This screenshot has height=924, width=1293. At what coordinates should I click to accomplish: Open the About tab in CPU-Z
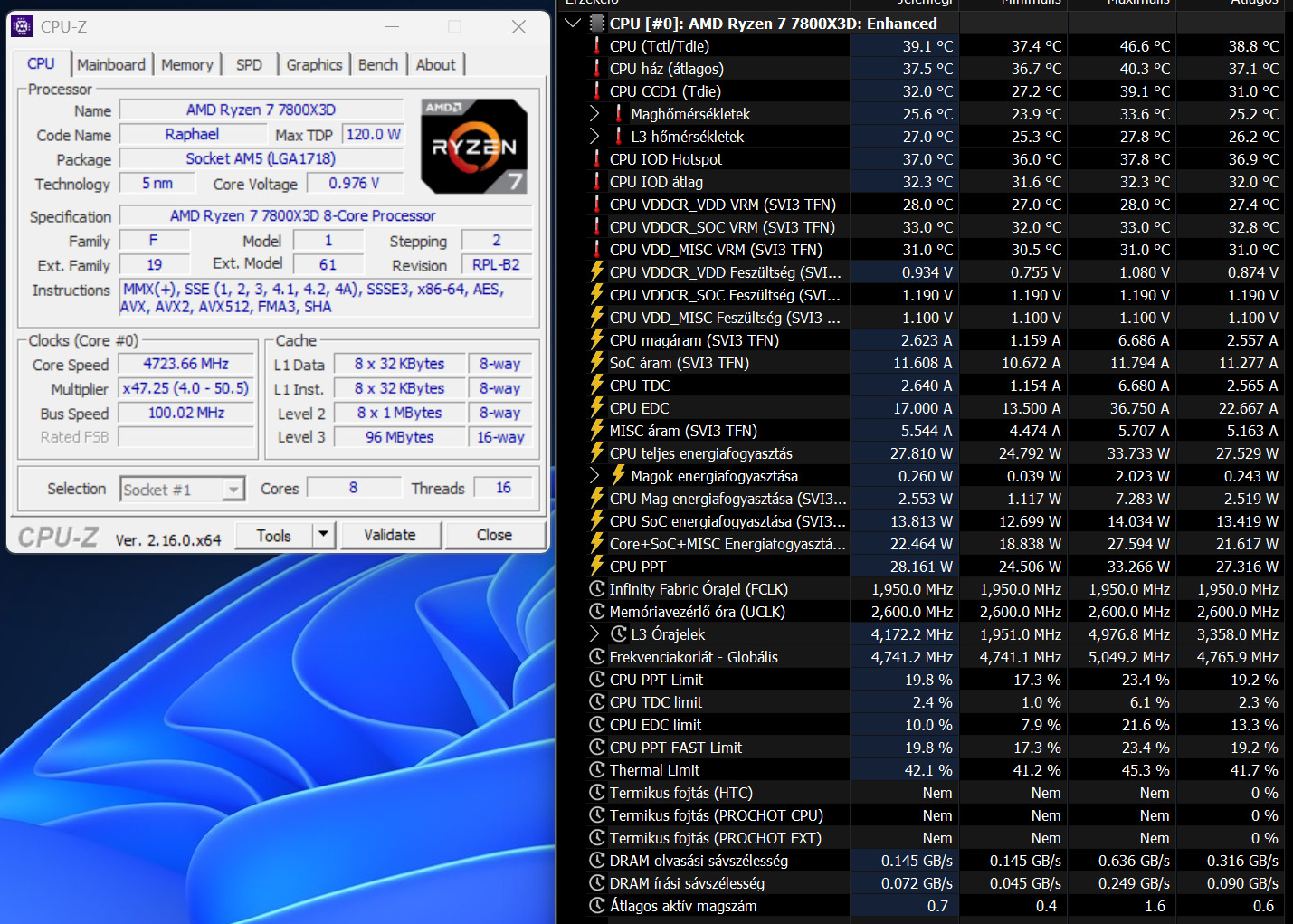click(x=436, y=64)
